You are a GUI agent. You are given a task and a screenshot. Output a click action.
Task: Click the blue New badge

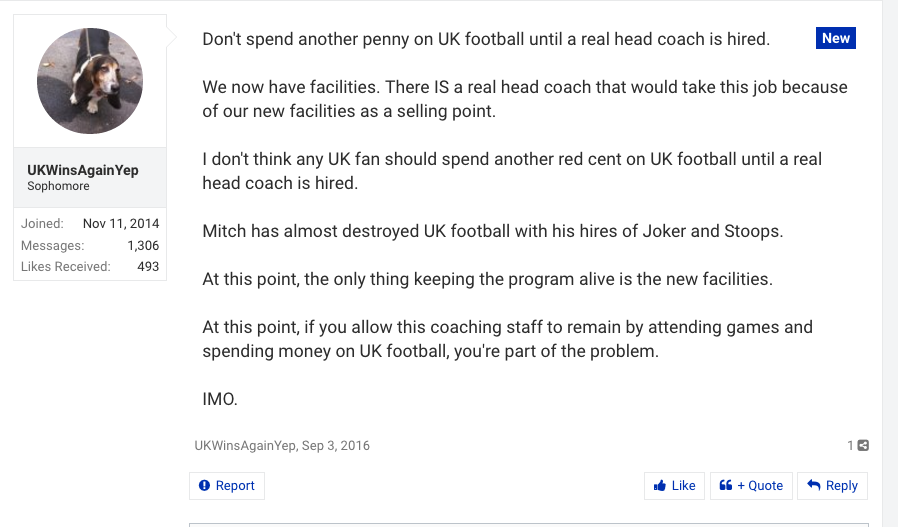[836, 39]
